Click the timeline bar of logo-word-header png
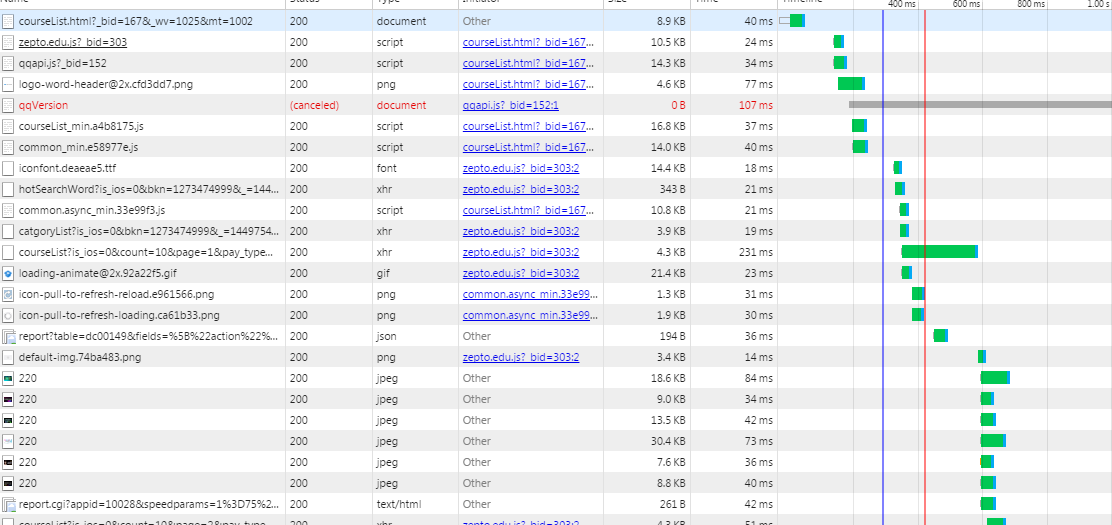1112x525 pixels. [851, 84]
